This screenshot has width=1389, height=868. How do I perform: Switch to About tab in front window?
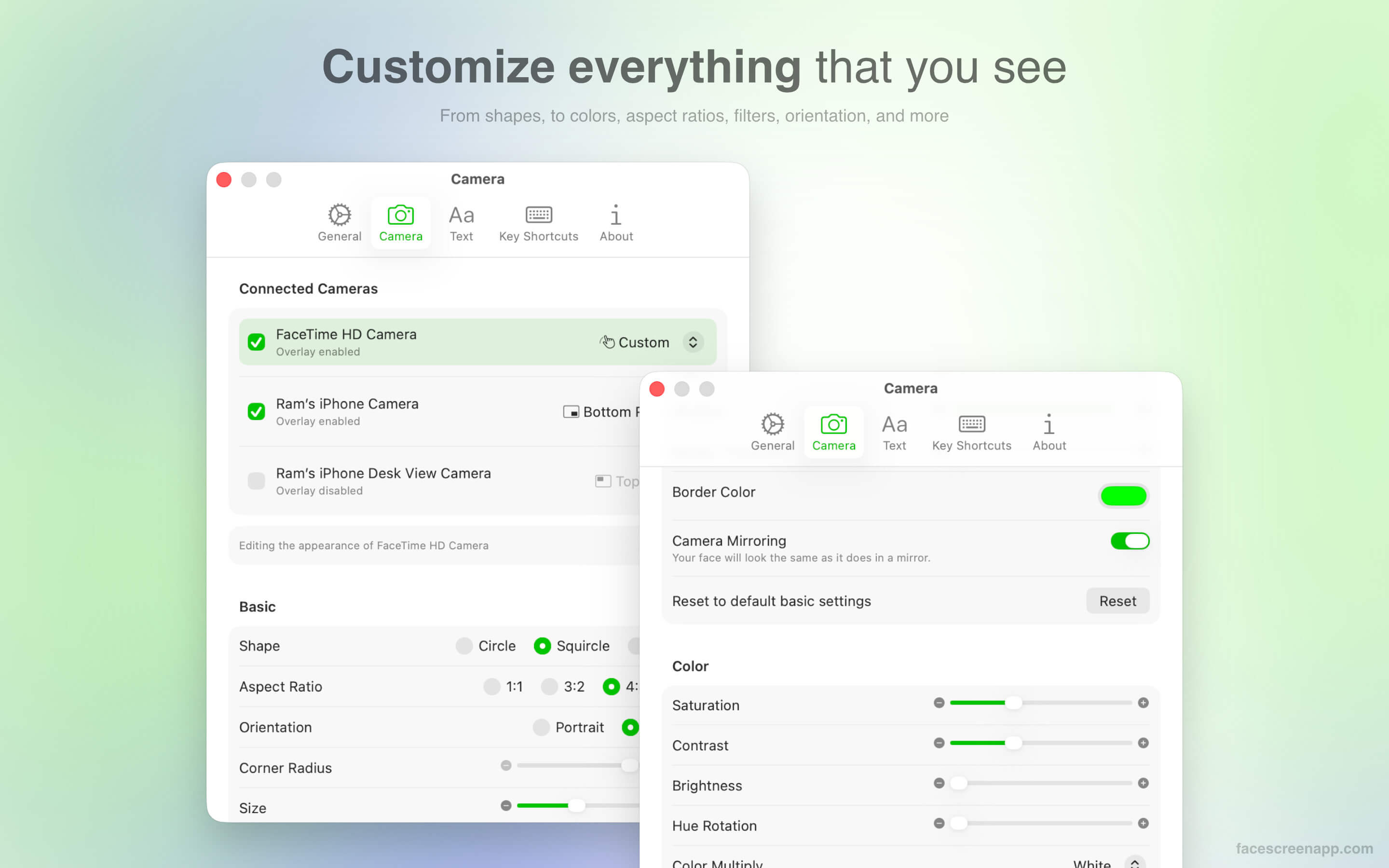tap(1049, 445)
